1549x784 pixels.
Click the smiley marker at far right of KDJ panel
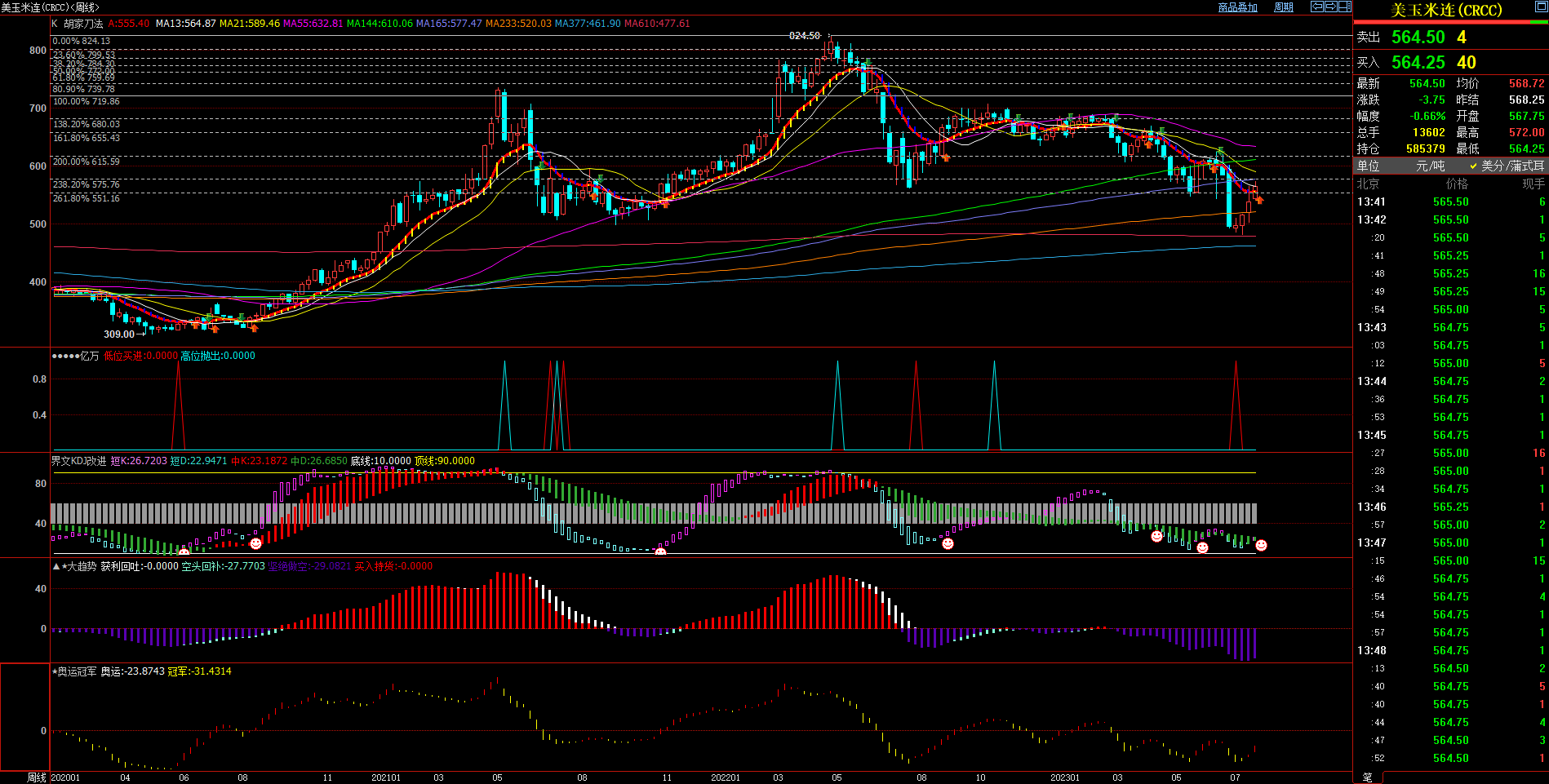1261,545
